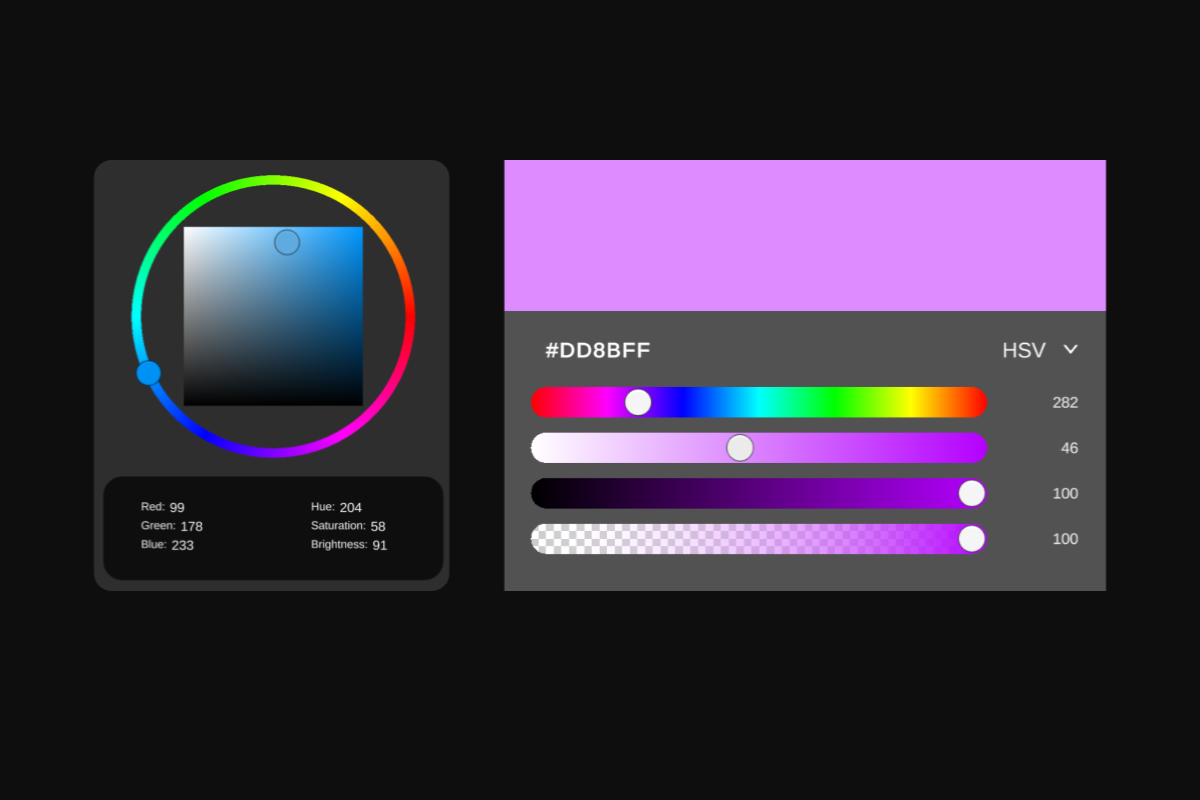
Task: Click the alpha slider handle on checkered track
Action: (x=972, y=538)
